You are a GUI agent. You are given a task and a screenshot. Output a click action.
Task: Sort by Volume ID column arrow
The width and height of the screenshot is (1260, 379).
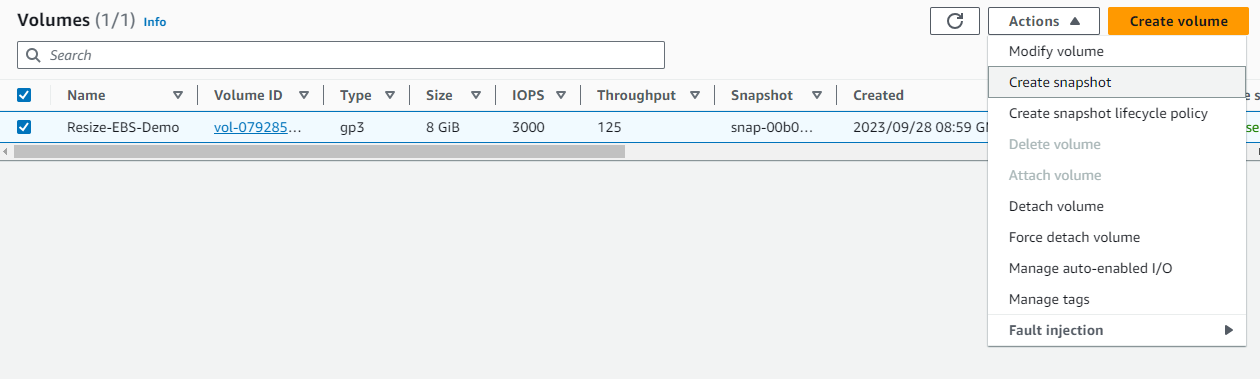point(303,95)
